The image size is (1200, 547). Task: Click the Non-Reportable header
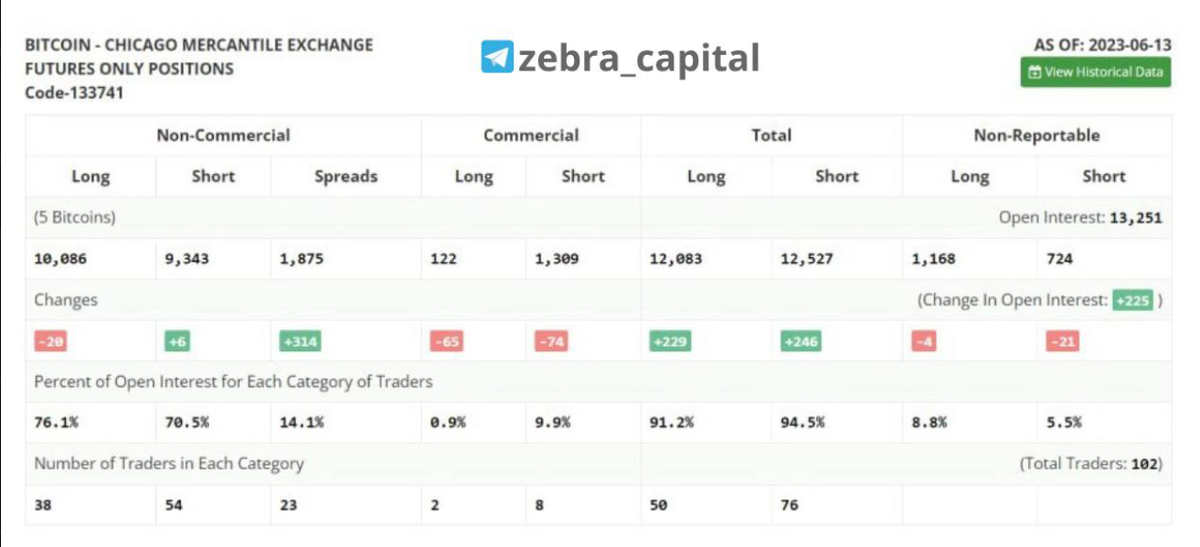tap(1036, 135)
